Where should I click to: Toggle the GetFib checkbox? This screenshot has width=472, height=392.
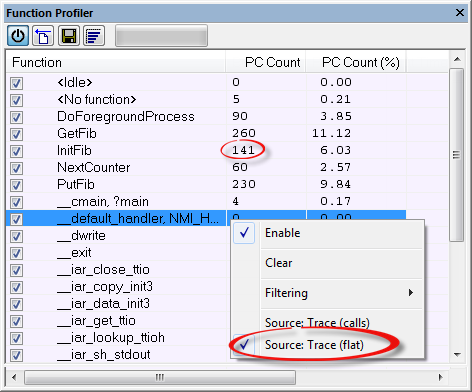click(x=16, y=134)
